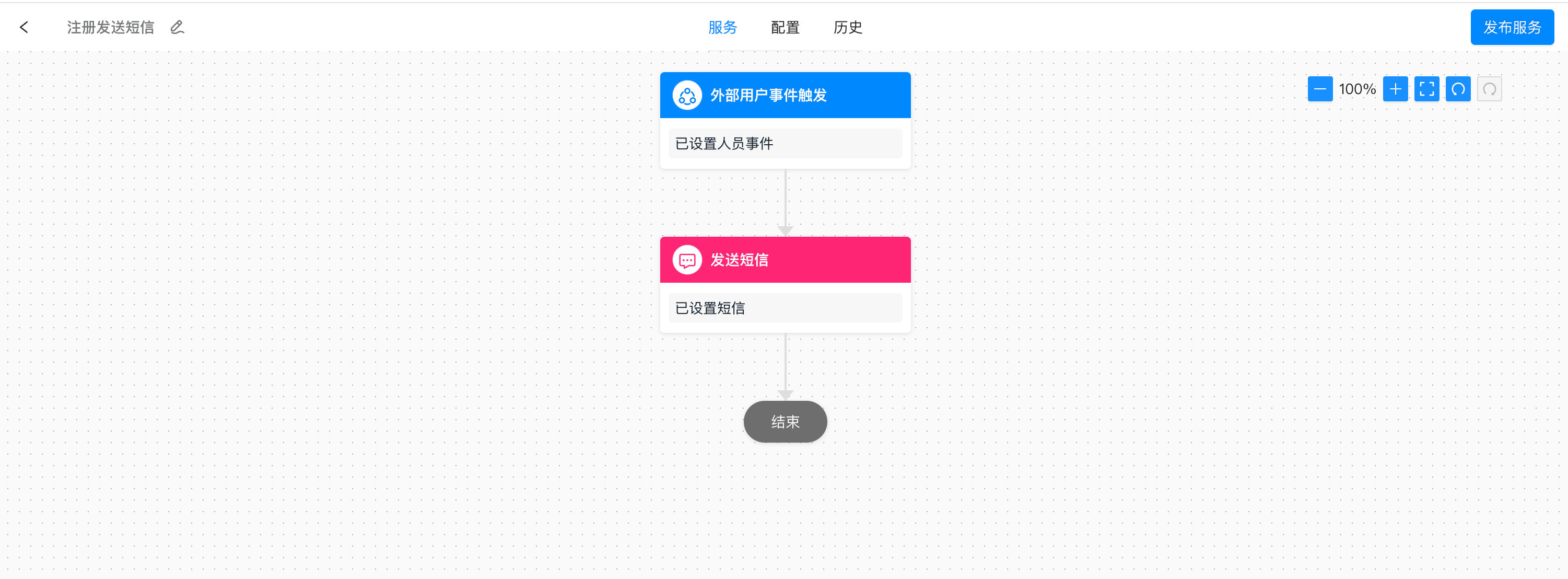Click the grayed redo icon

(1490, 89)
